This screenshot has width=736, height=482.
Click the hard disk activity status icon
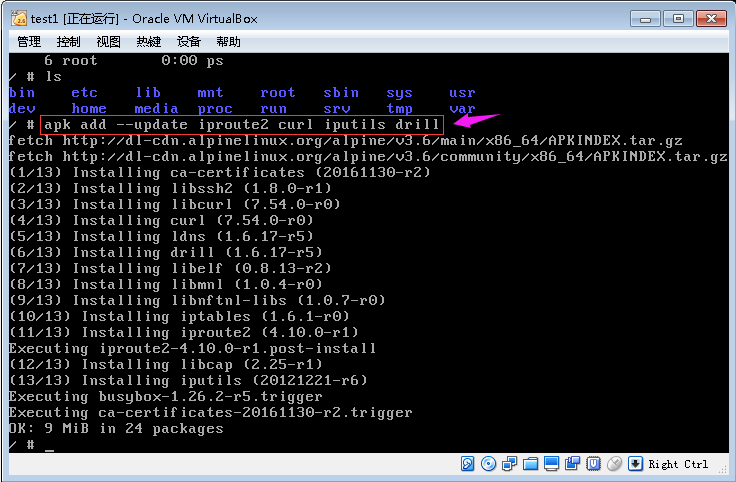[468, 464]
